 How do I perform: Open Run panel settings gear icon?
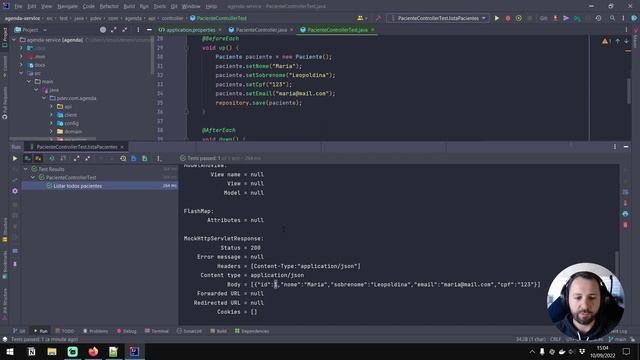tap(15, 191)
